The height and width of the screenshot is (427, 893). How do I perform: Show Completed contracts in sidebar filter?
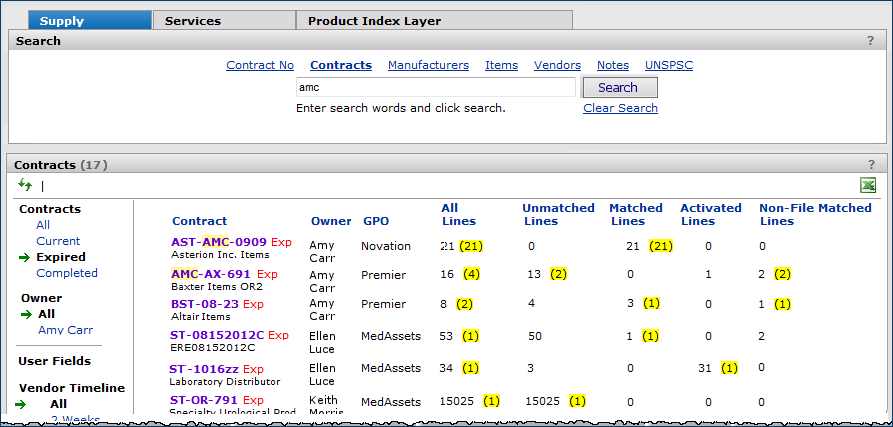(x=67, y=273)
